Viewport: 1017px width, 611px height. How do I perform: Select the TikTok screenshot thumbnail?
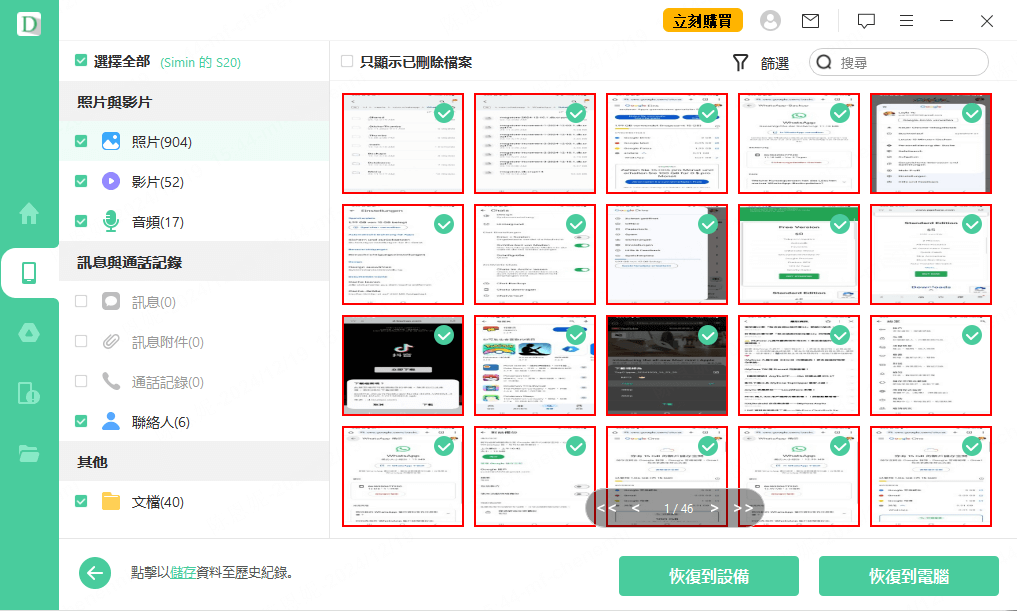click(403, 365)
